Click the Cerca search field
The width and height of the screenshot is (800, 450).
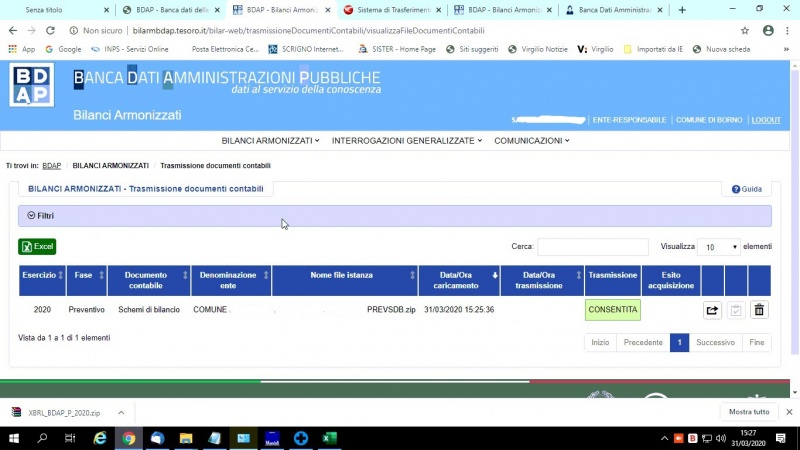coord(593,247)
